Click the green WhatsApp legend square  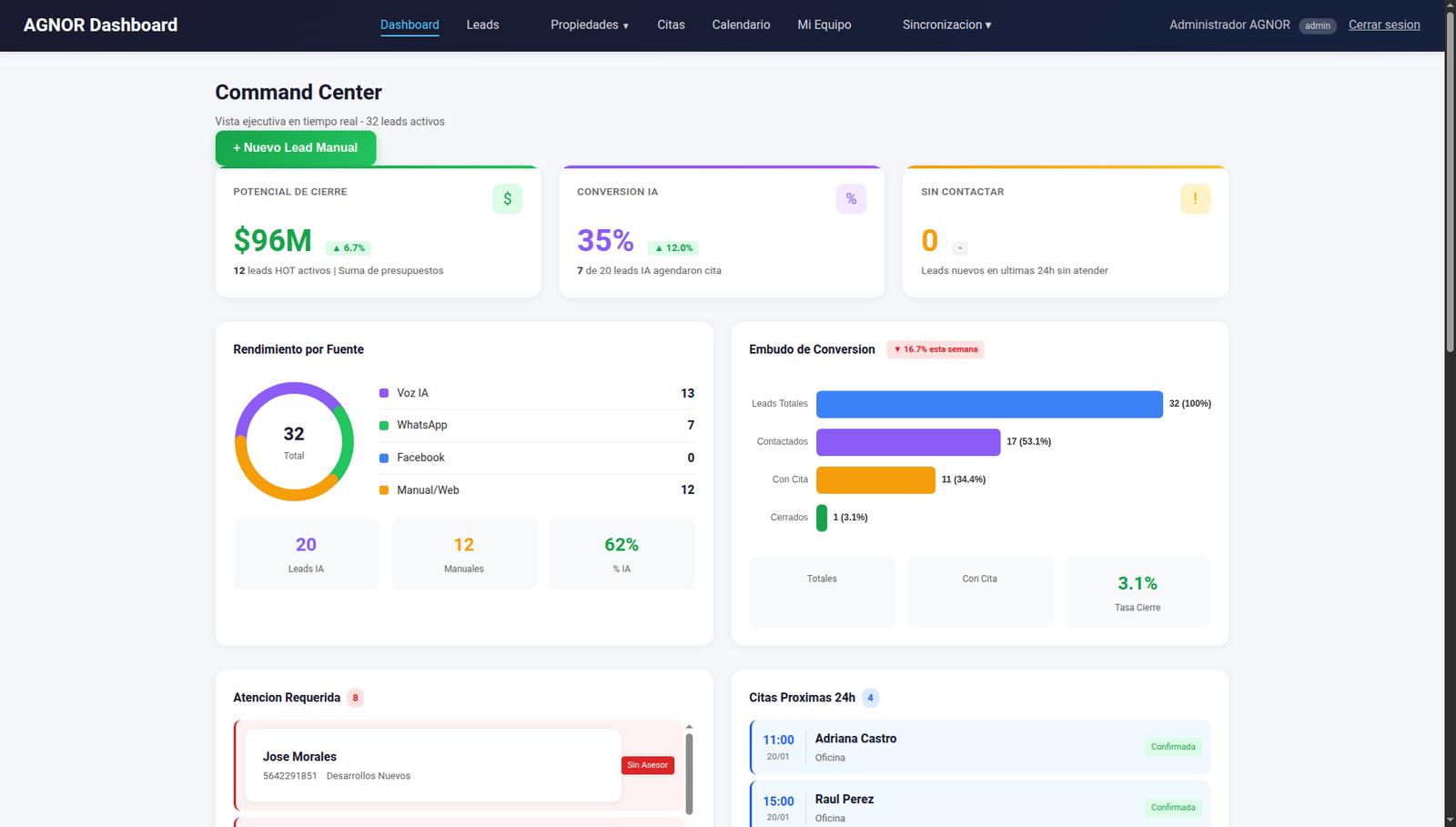[x=384, y=425]
